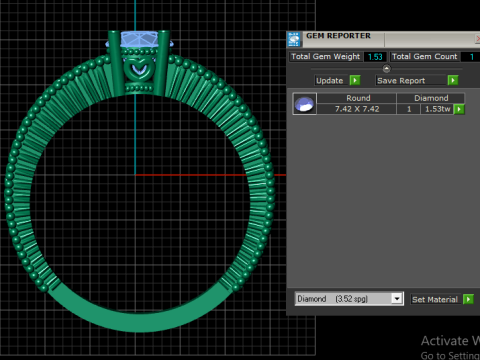Click the Total Gem Weight value 1.53

pos(375,57)
